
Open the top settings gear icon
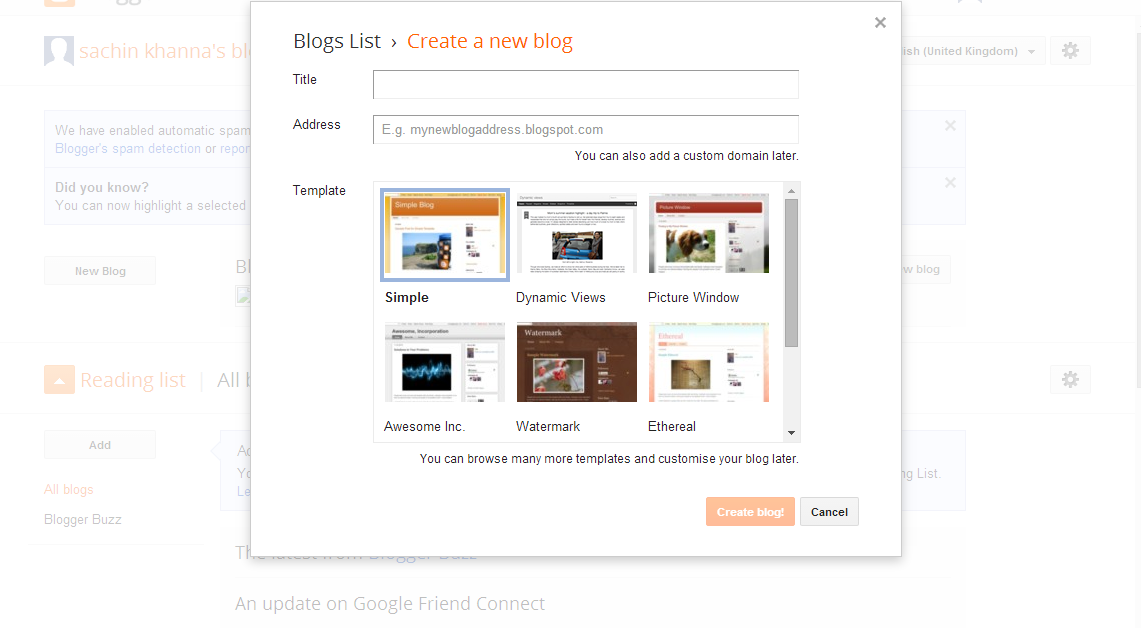[x=1070, y=51]
